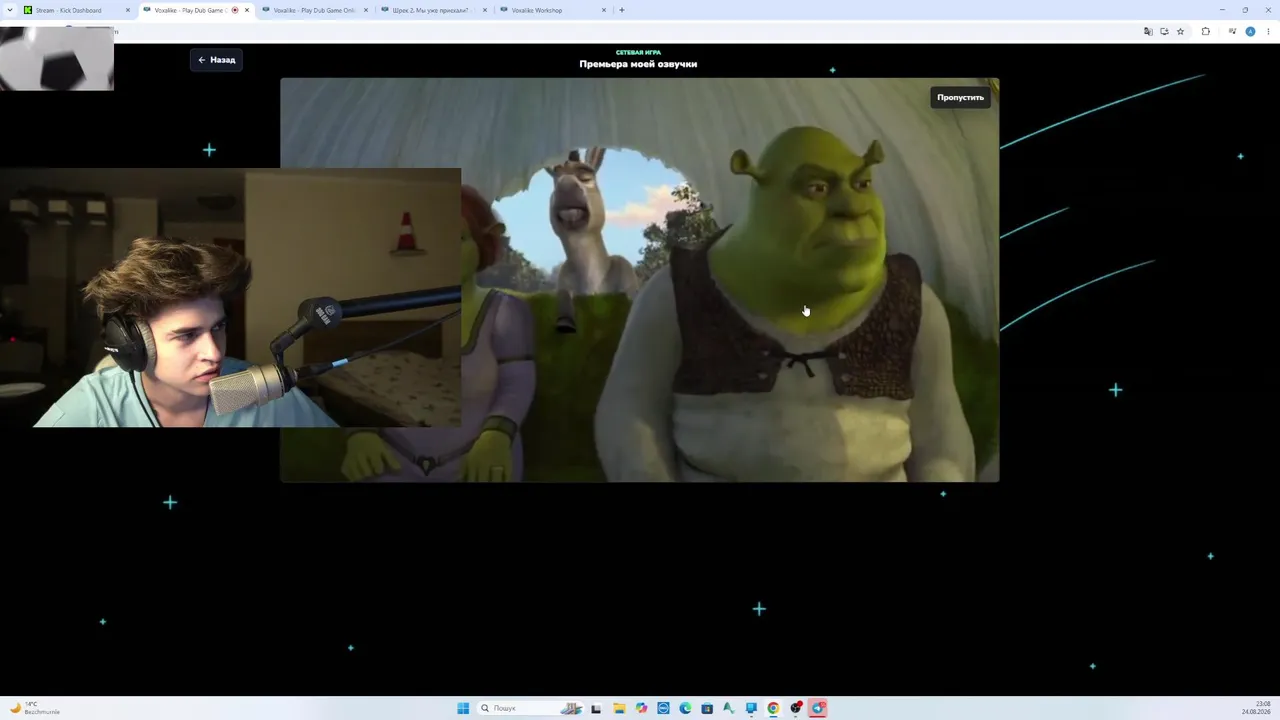Go back with the Назад button

point(216,60)
